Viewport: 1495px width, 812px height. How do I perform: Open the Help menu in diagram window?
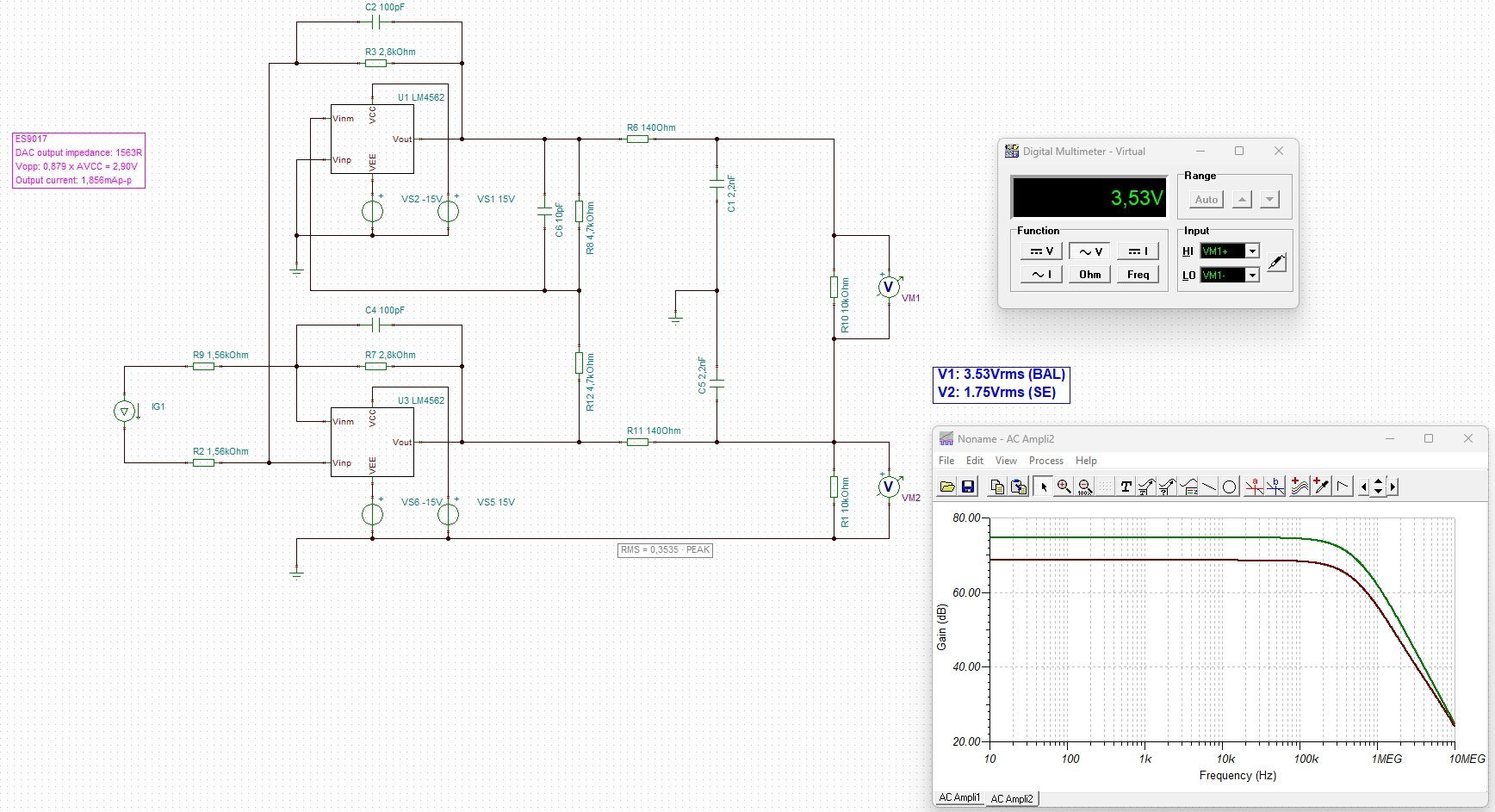pyautogui.click(x=1087, y=461)
